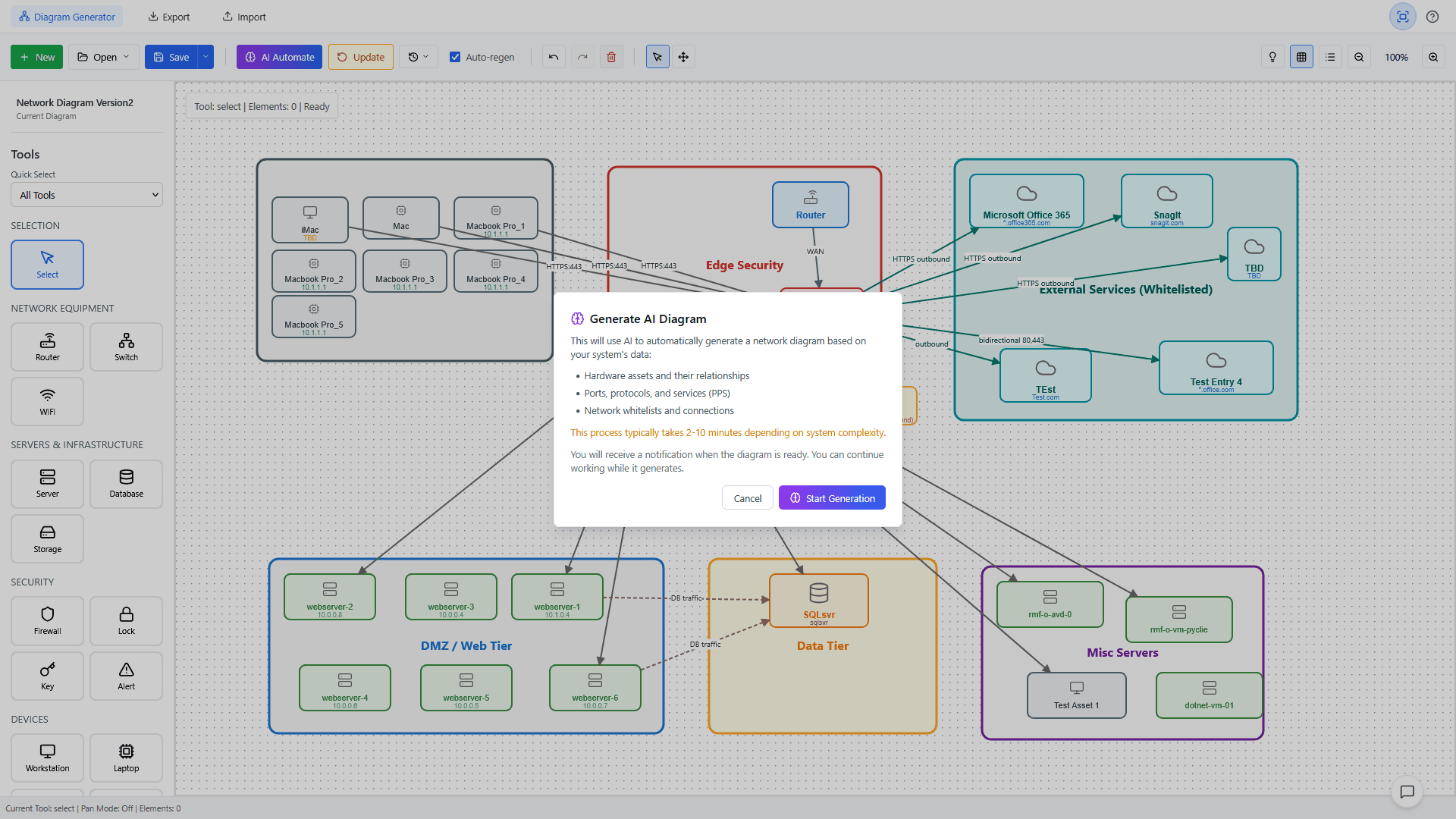
Task: Click the red trash delete icon
Action: point(611,56)
